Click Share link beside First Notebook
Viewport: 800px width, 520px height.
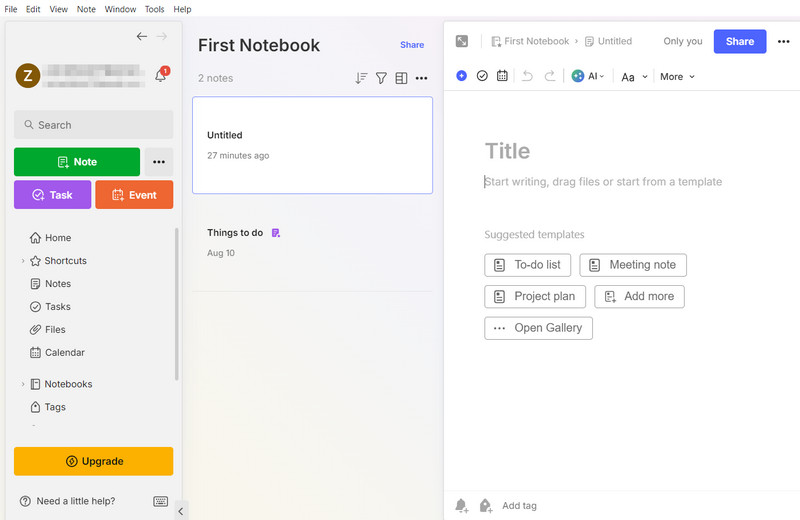pyautogui.click(x=412, y=45)
